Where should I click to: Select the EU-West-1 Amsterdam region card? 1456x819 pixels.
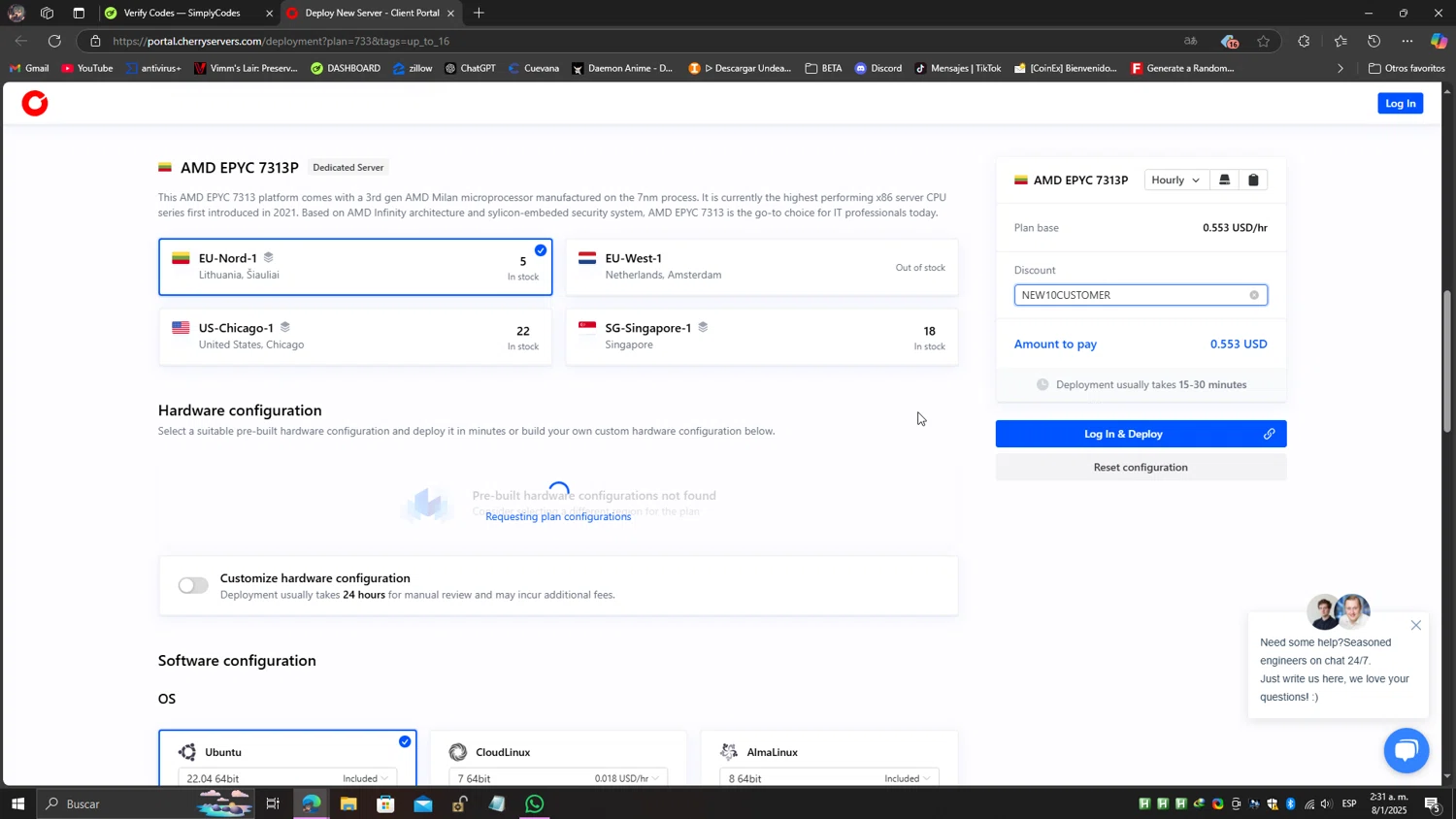coord(761,267)
